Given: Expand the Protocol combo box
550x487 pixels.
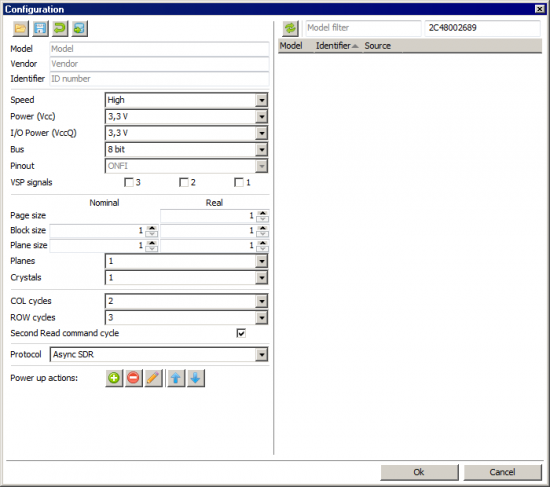Looking at the screenshot, I should (262, 355).
